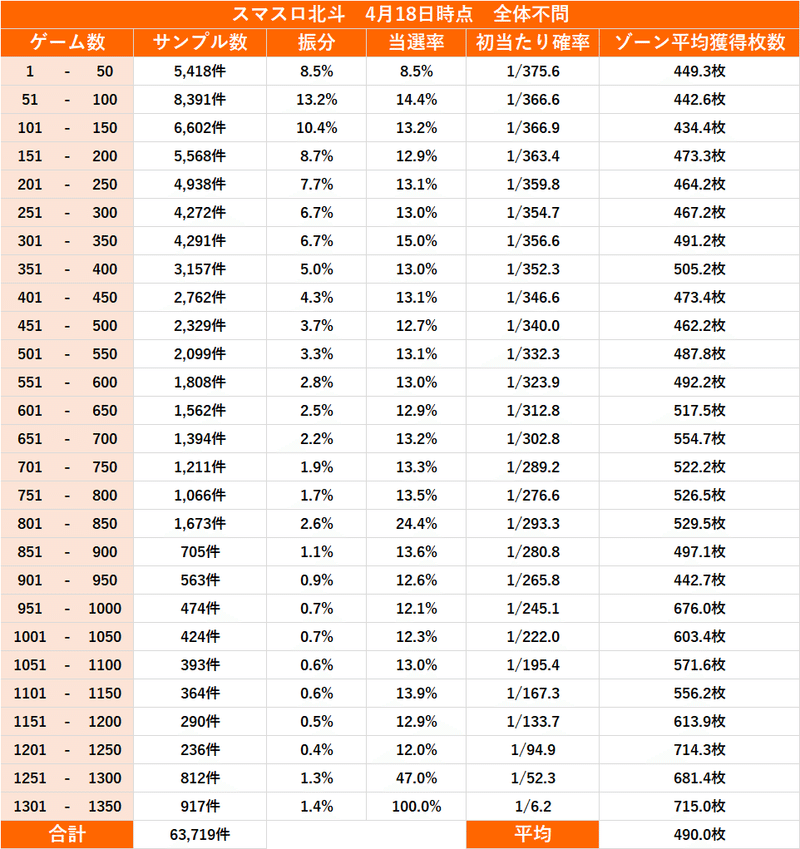Click the 47.0% win rate cell
Image resolution: width=800 pixels, height=849 pixels.
tap(416, 778)
